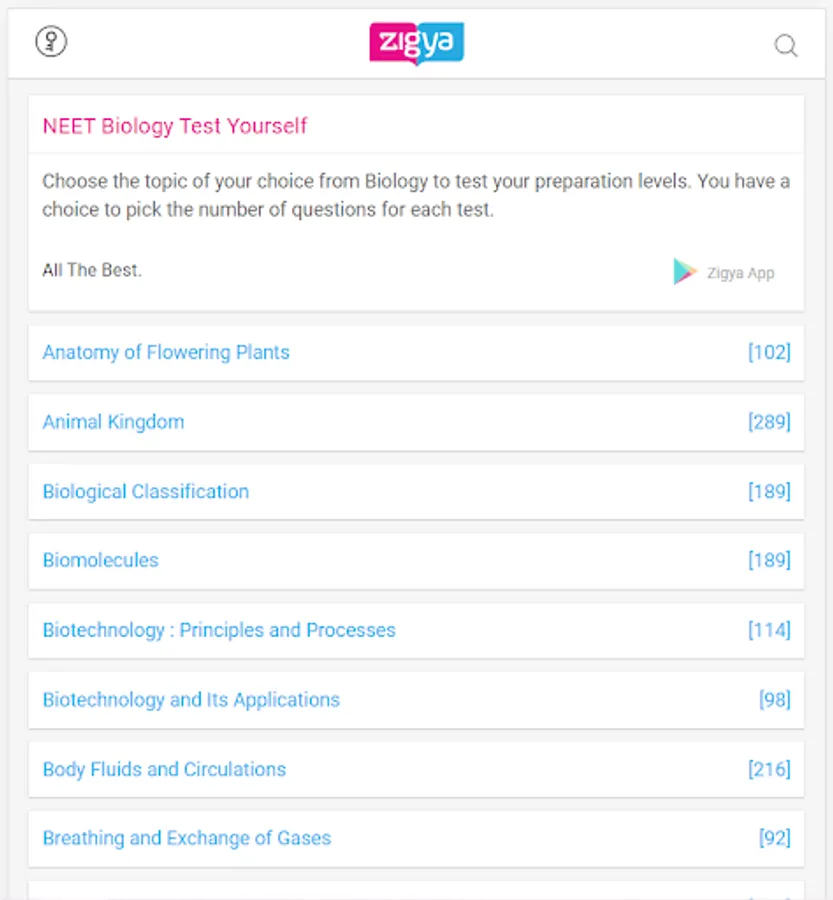Select the Animal Kingdom topic

tap(113, 422)
